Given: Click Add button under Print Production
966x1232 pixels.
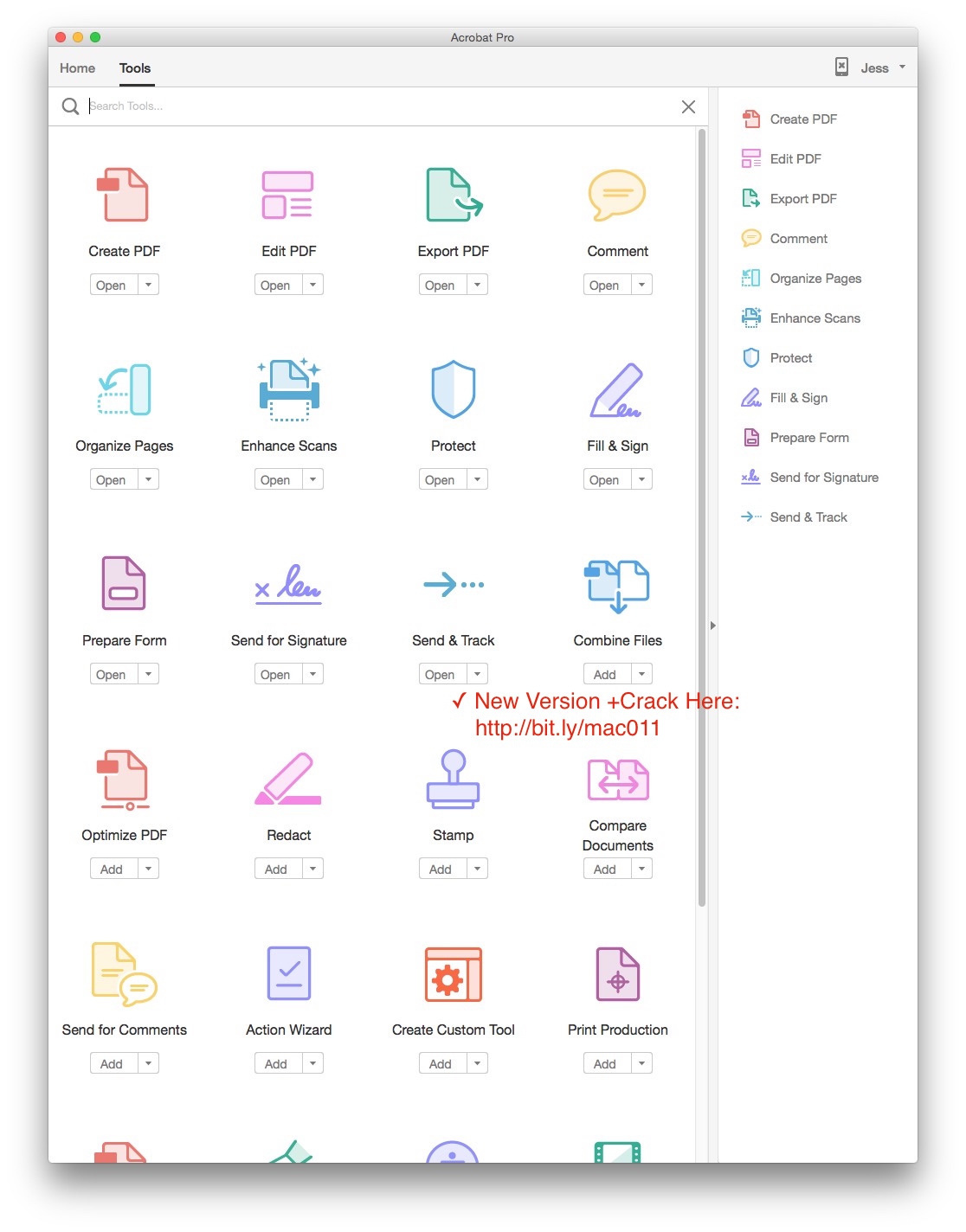Looking at the screenshot, I should coord(608,1063).
